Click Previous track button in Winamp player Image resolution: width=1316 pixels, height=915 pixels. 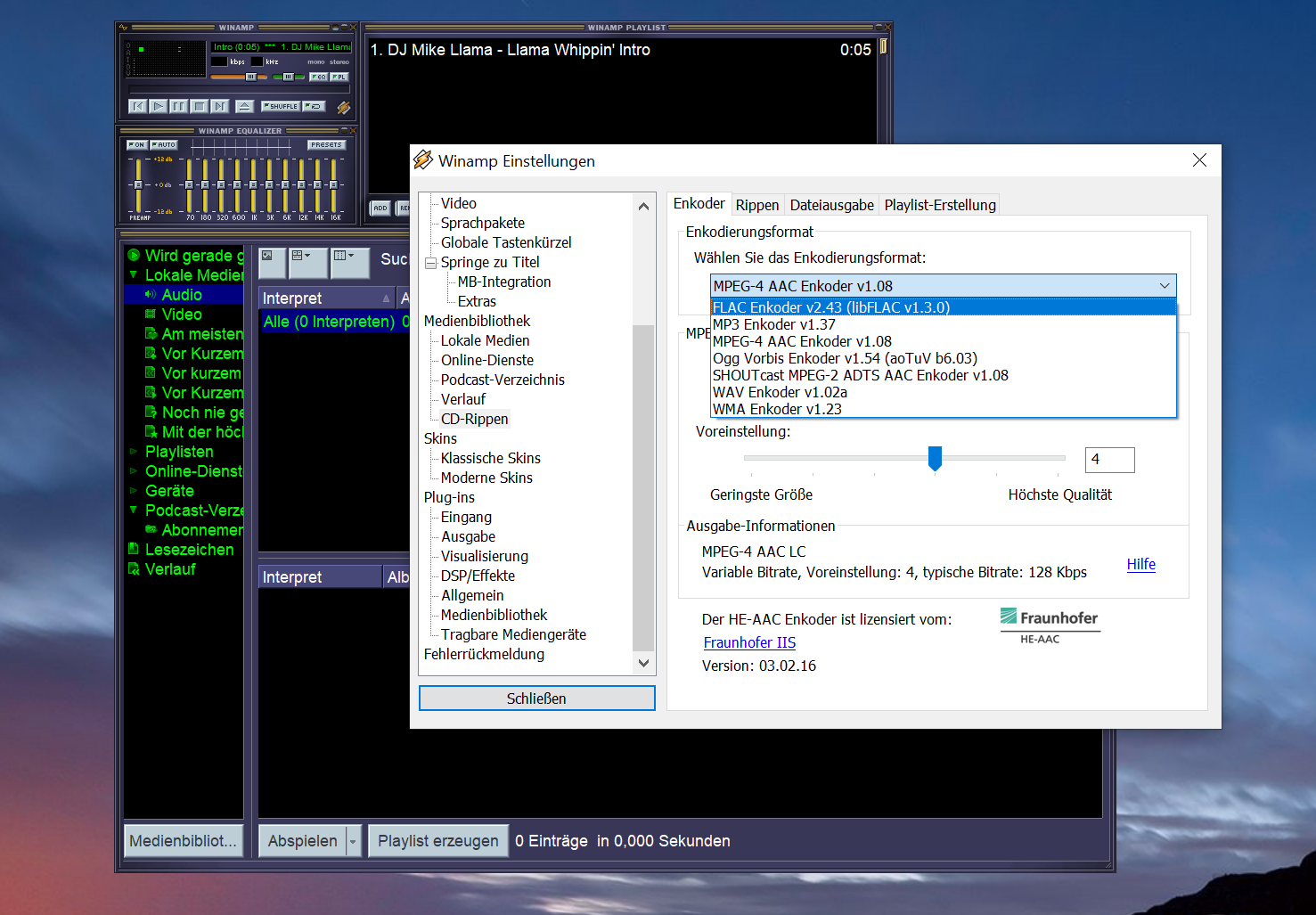tap(137, 106)
